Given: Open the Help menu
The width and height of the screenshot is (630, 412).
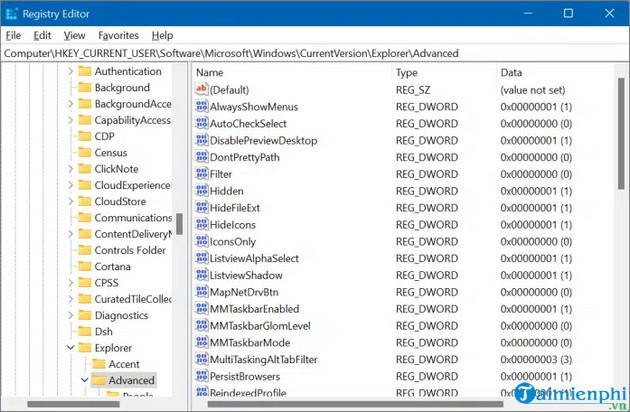Looking at the screenshot, I should [x=162, y=35].
